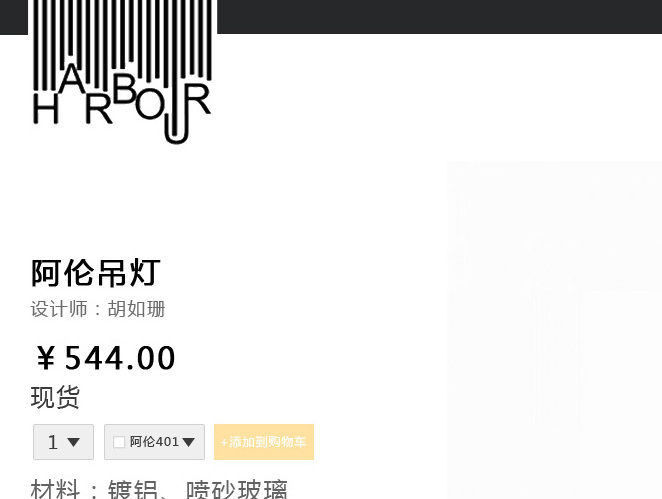The width and height of the screenshot is (662, 499).
Task: Click the vertical bars in the Harbour logo
Action: click(x=122, y=40)
